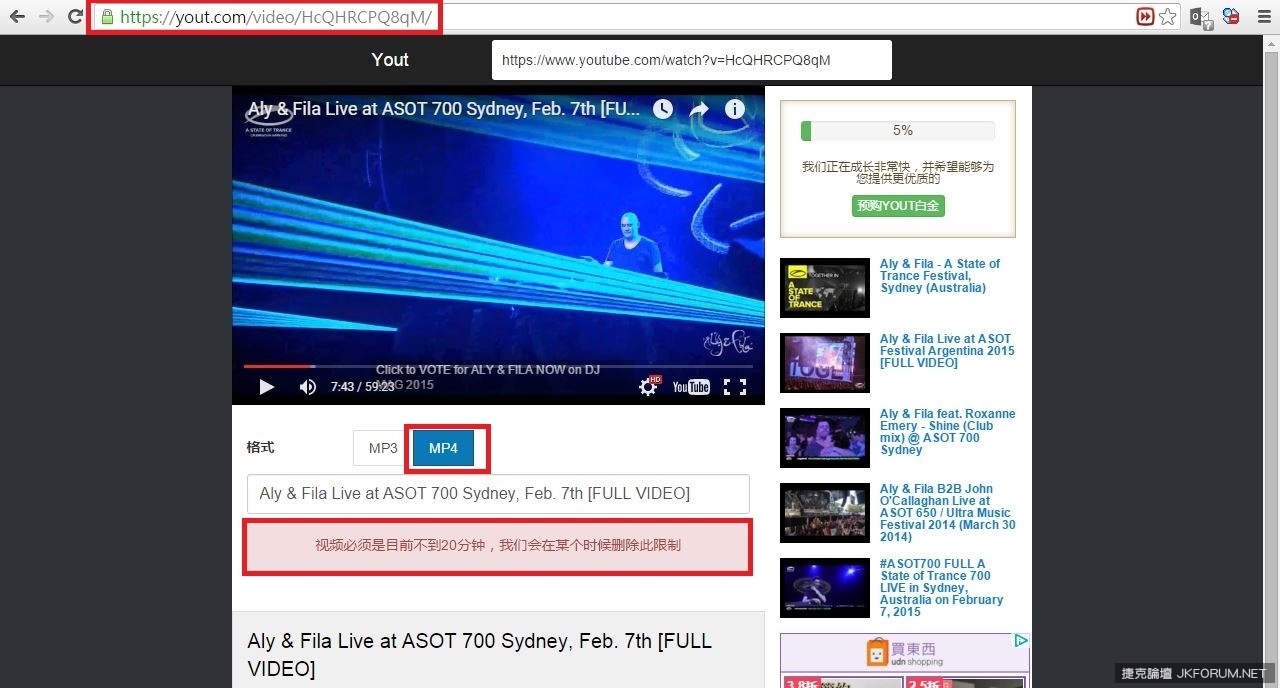Viewport: 1280px width, 688px height.
Task: Click the video share arrow icon
Action: (x=699, y=109)
